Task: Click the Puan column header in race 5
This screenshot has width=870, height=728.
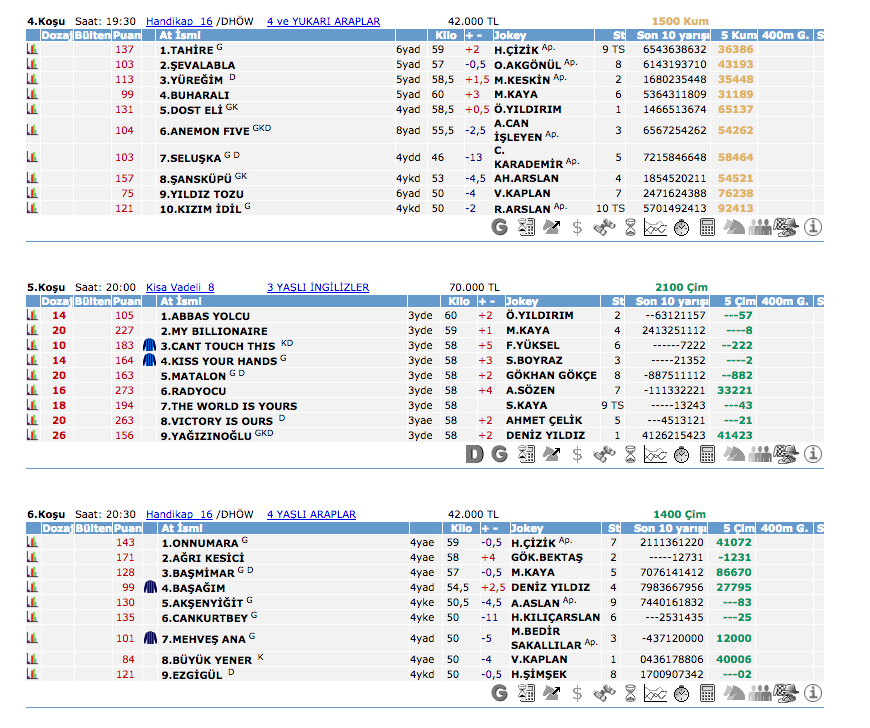Action: coord(126,301)
